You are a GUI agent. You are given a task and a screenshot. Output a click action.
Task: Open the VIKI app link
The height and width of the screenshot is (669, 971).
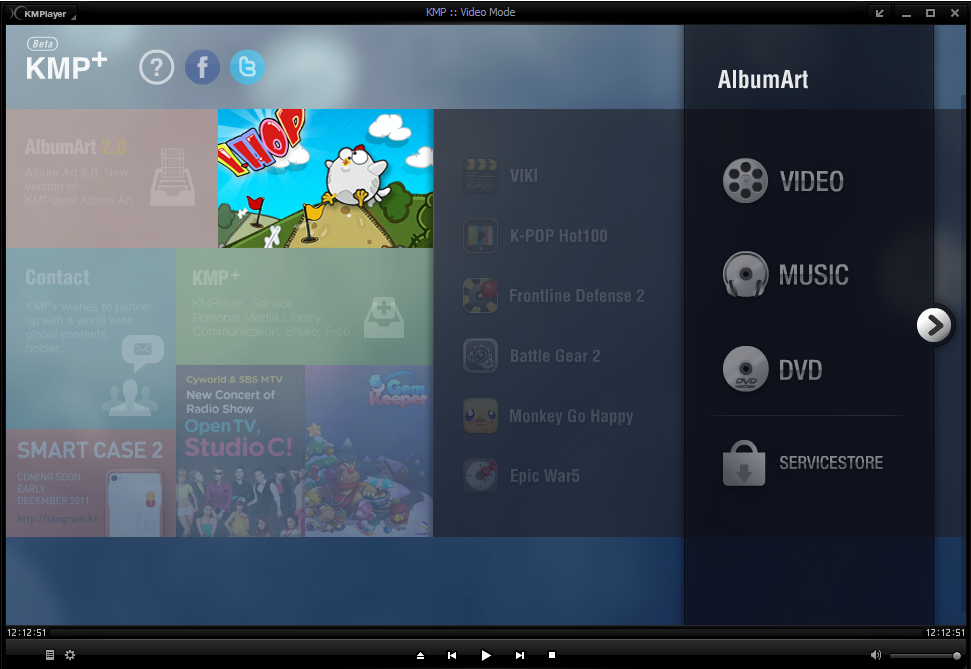tap(523, 176)
